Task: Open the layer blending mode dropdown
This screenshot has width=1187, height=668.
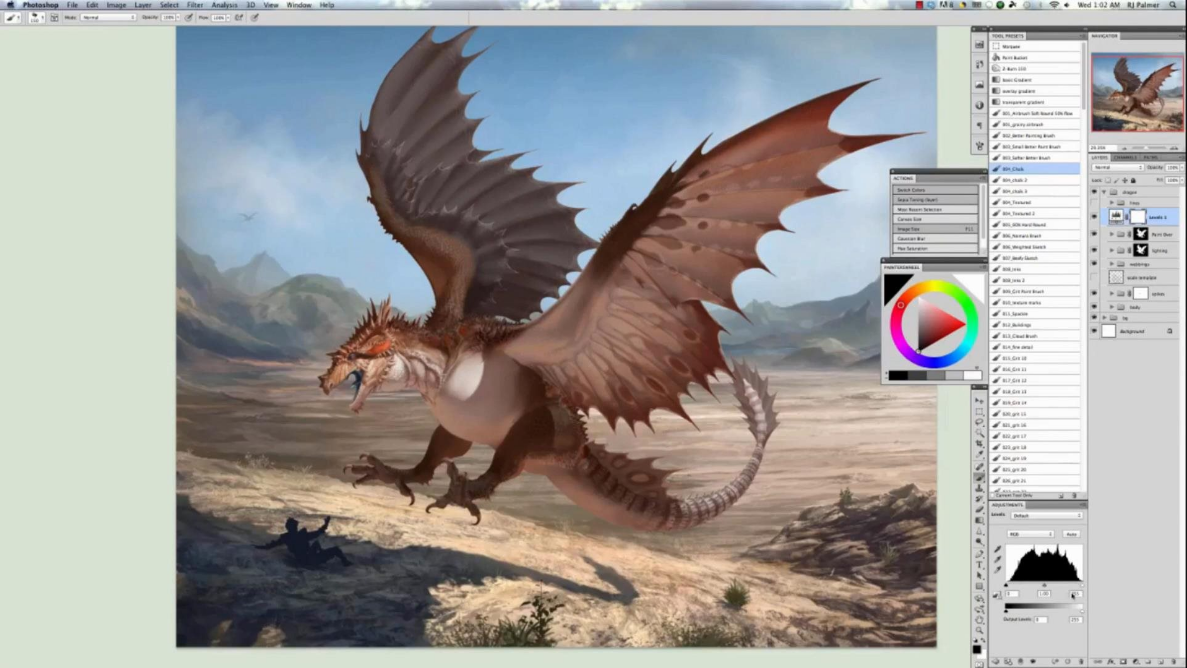Action: 1115,167
